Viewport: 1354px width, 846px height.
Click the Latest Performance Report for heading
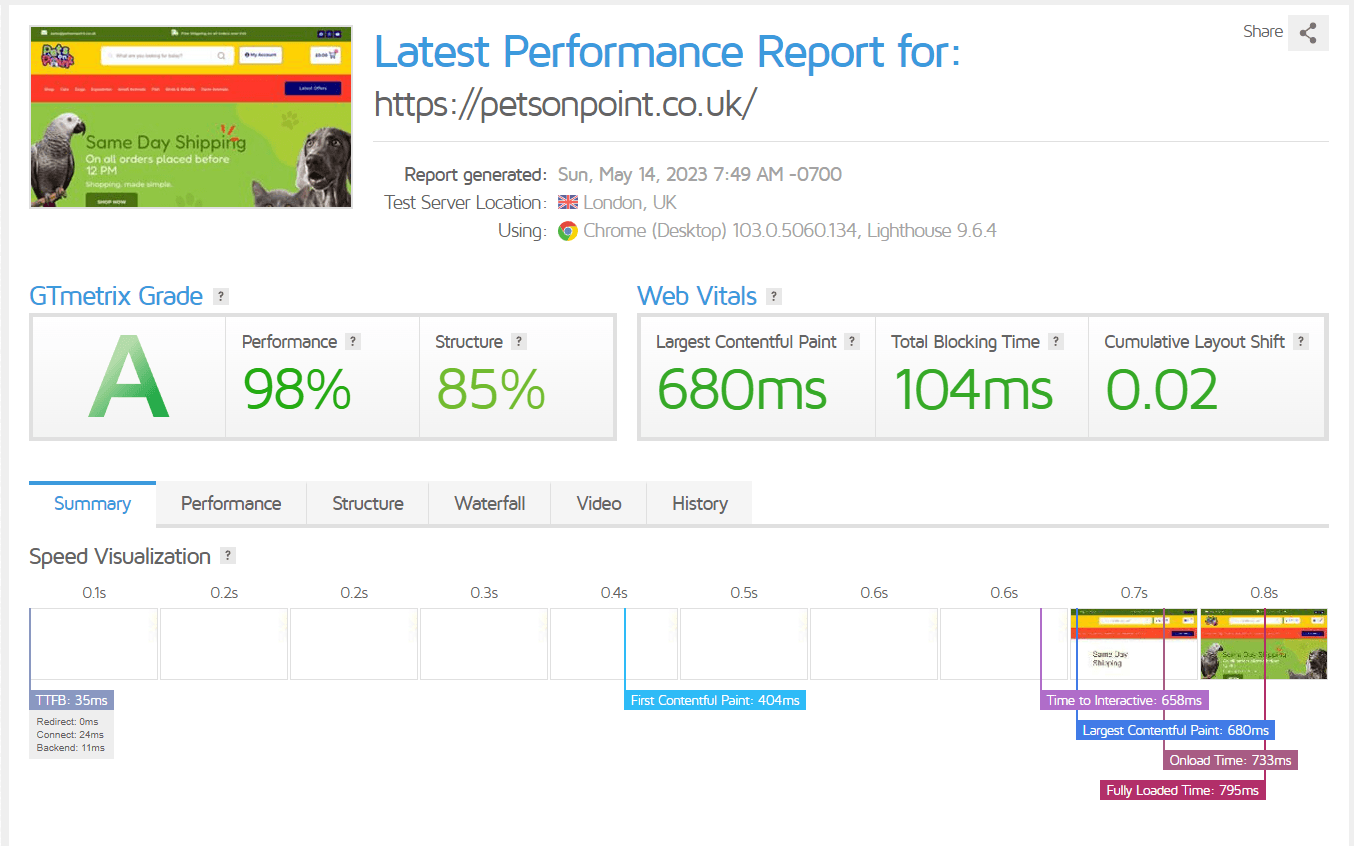[667, 51]
